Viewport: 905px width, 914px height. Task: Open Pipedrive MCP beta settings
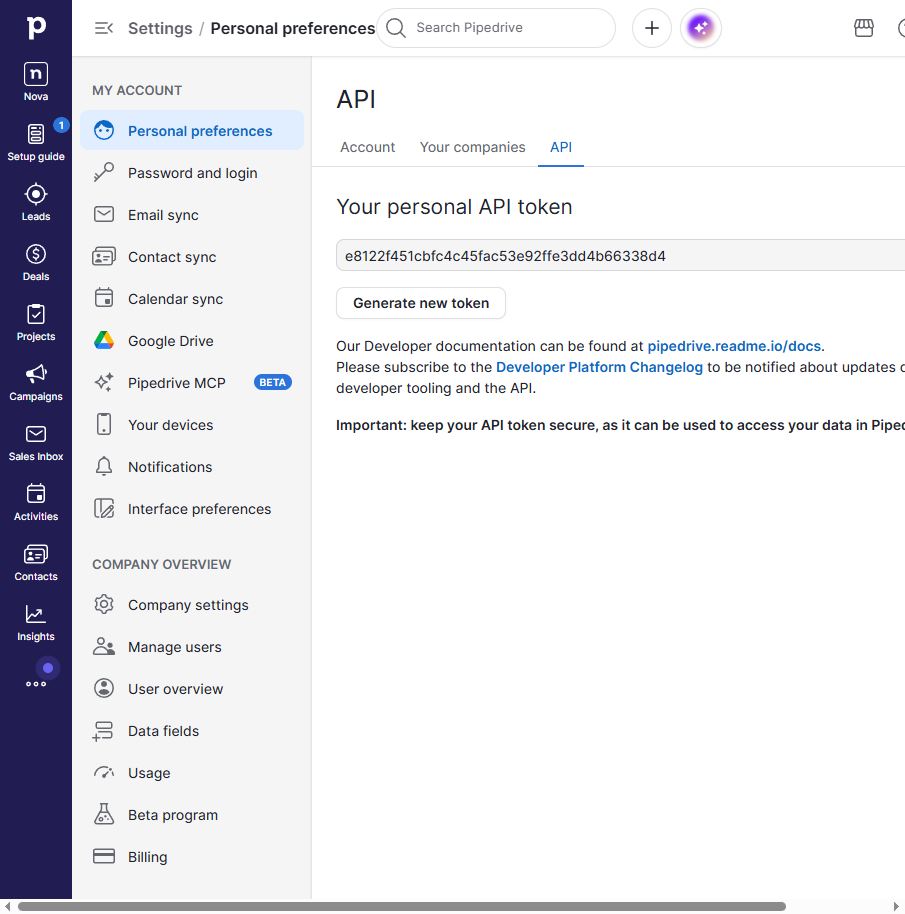point(192,383)
